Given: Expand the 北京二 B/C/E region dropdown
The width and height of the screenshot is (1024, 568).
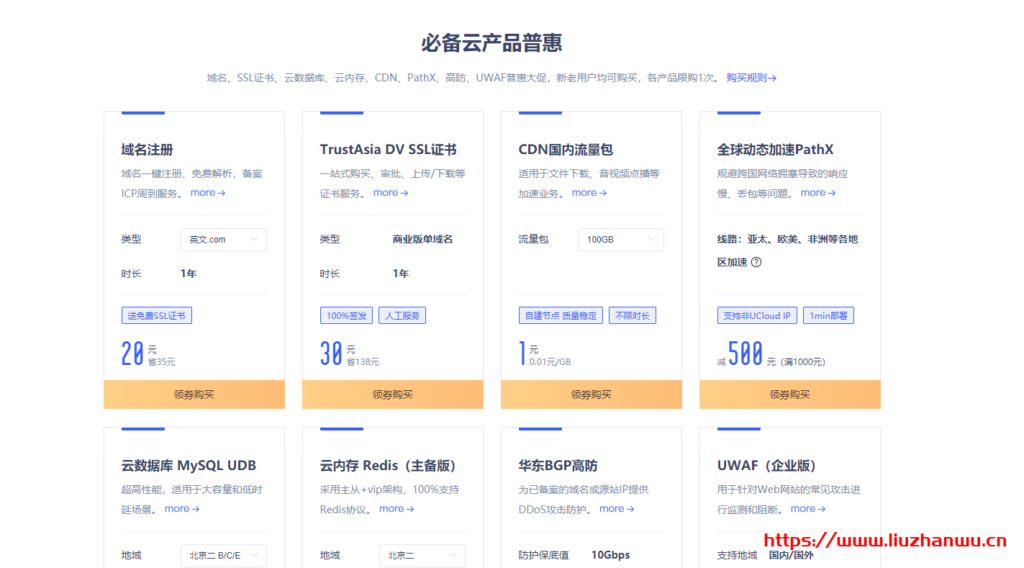Looking at the screenshot, I should tap(223, 556).
